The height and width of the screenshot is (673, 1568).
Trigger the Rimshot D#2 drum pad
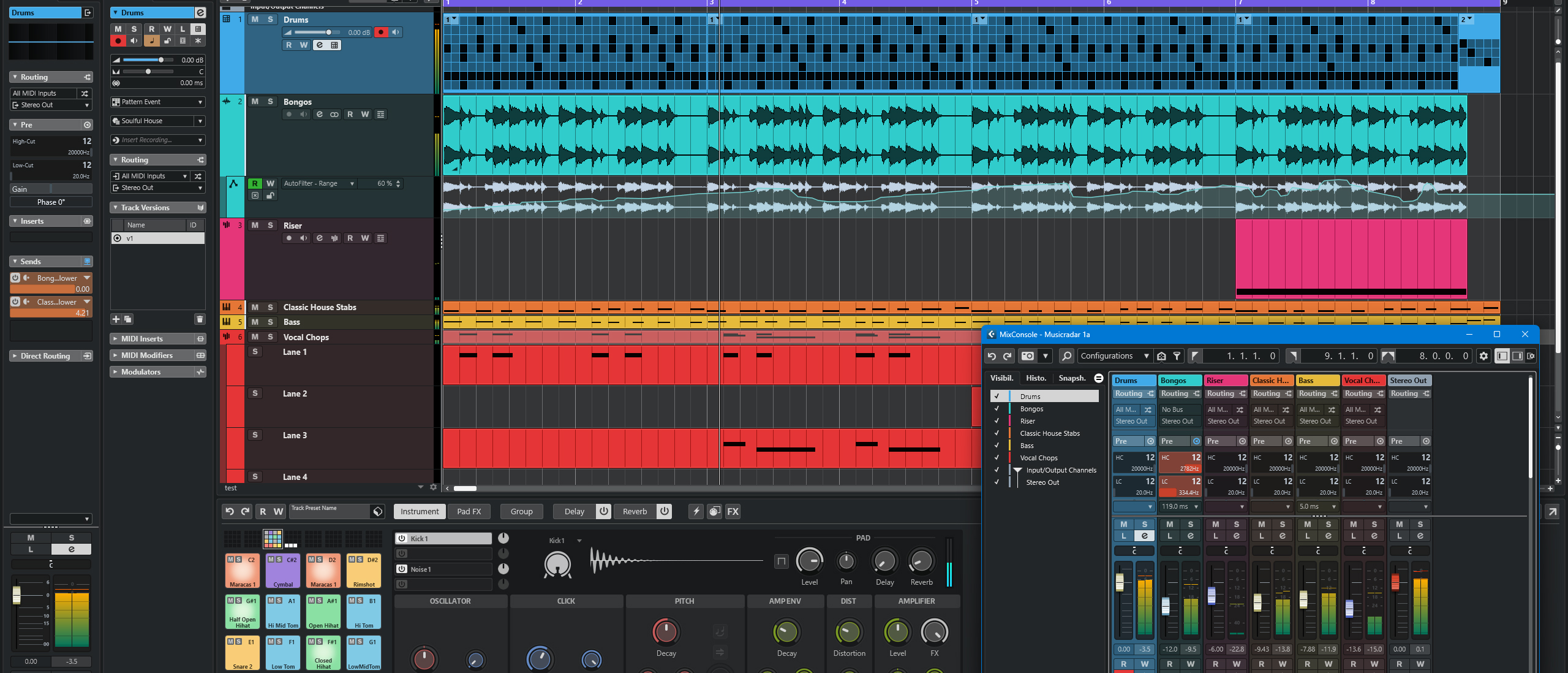[x=364, y=571]
